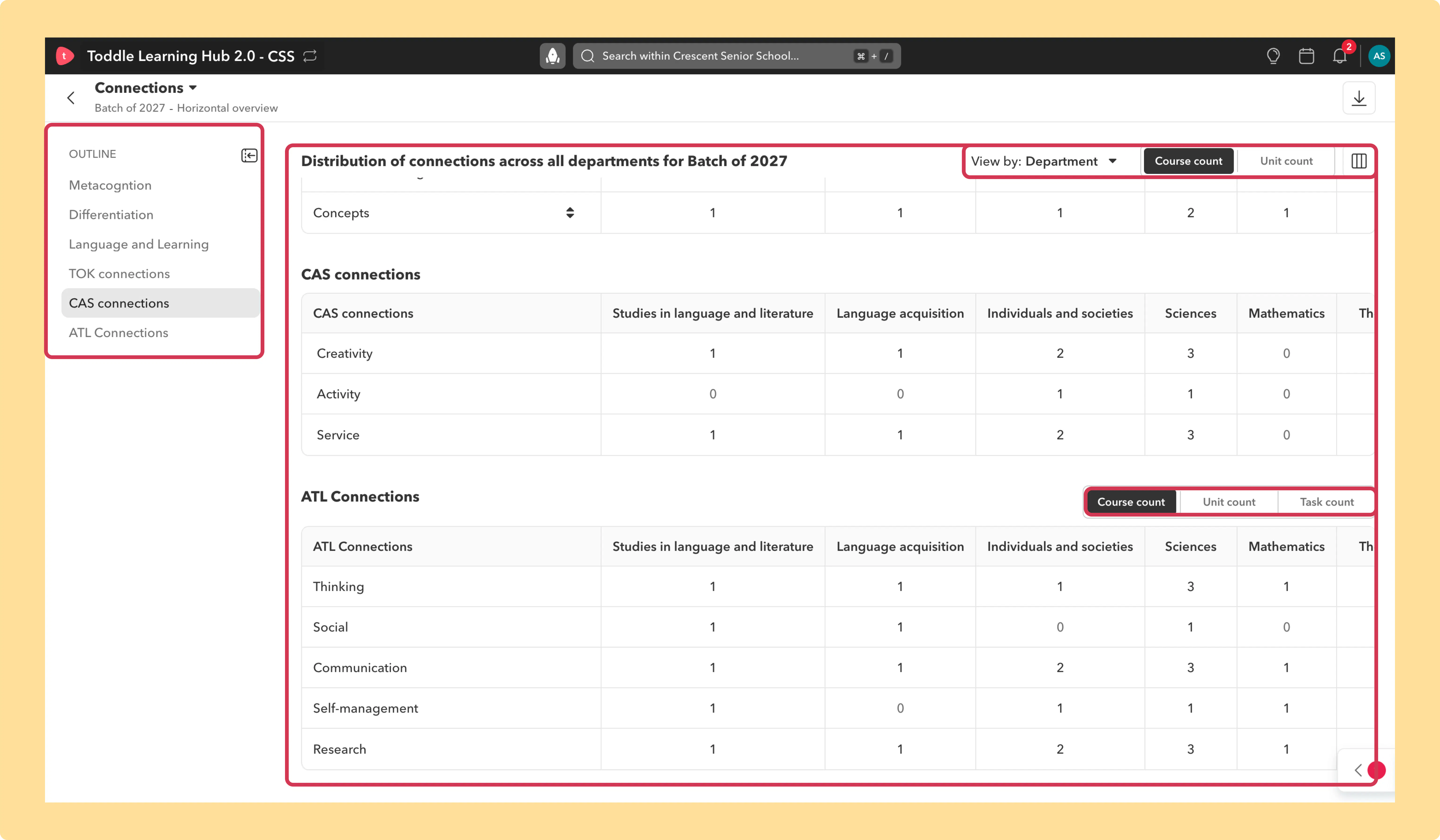
Task: Jump to TOK connections in outline
Action: [120, 274]
